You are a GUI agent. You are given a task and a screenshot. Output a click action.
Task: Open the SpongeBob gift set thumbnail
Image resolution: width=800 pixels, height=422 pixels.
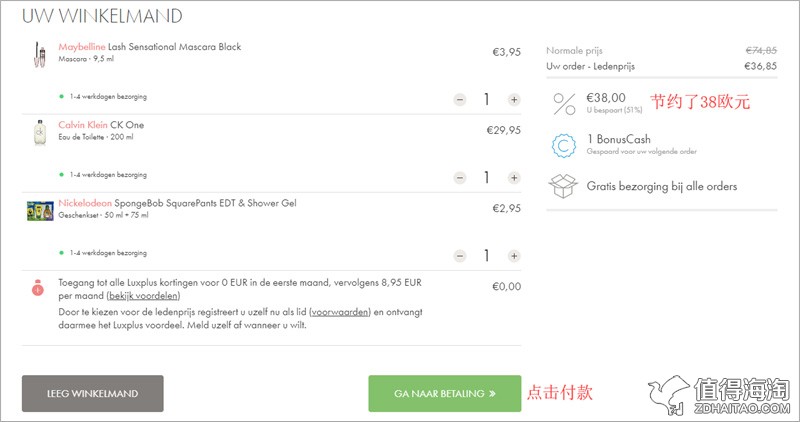click(x=40, y=211)
